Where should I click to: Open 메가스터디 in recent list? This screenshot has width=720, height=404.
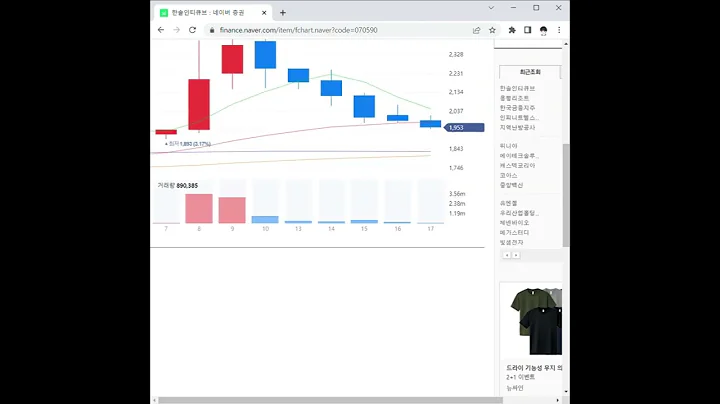click(x=514, y=233)
